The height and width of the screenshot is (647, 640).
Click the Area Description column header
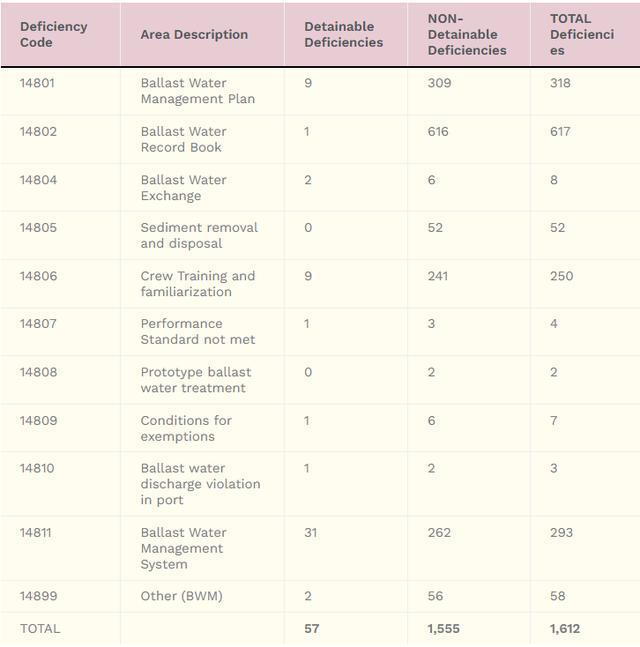(x=194, y=34)
